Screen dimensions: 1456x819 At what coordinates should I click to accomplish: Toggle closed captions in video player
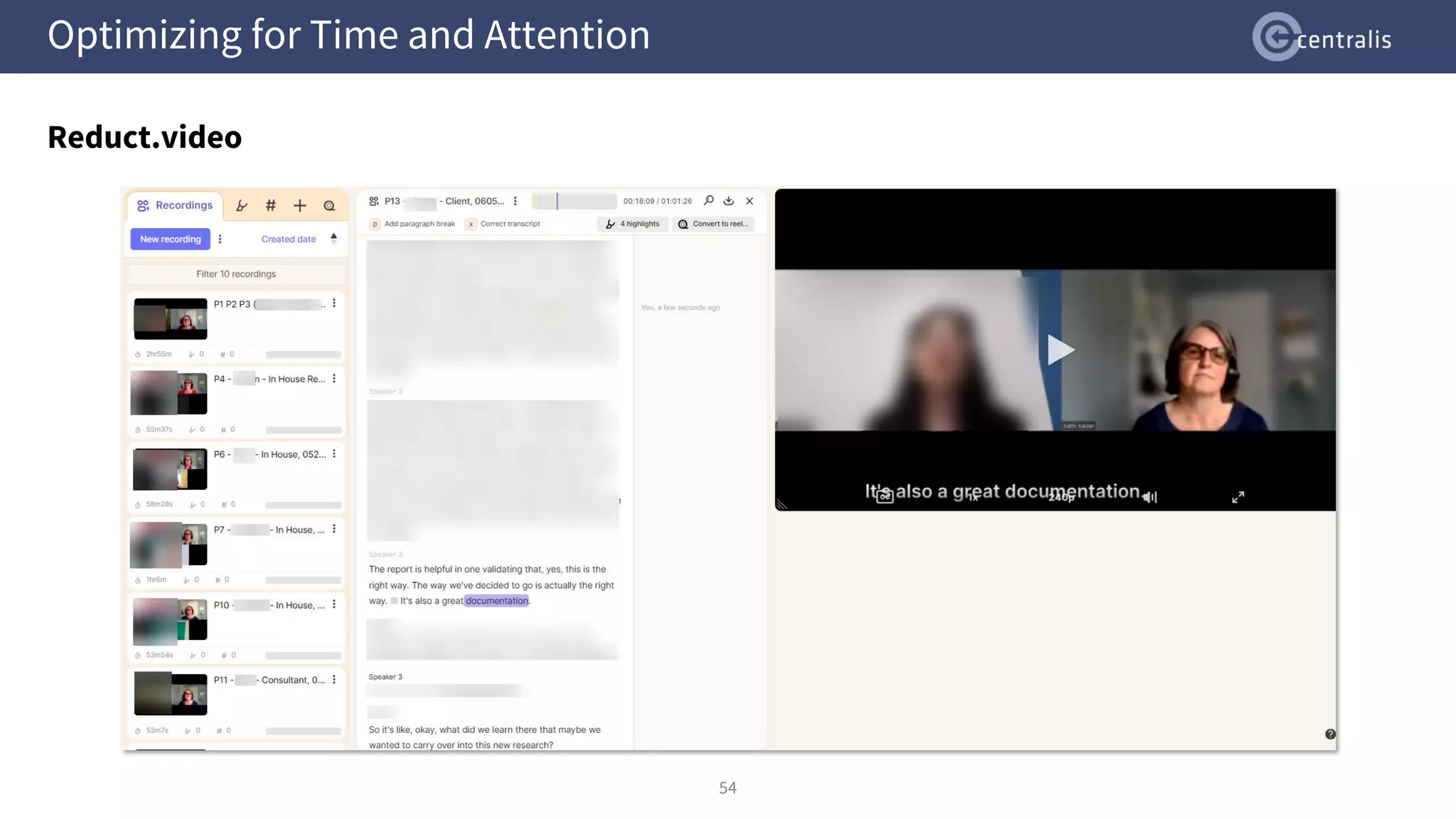pos(884,498)
